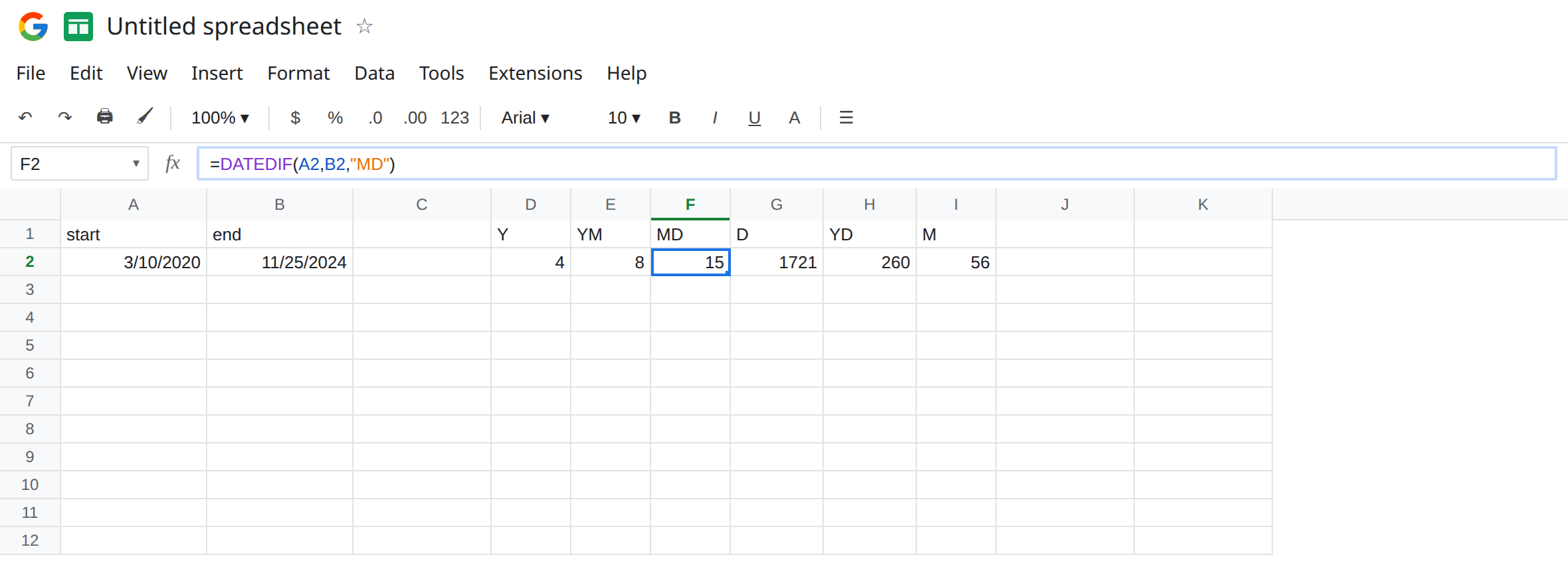Viewport: 1568px width, 563px height.
Task: Expand the F2 name box dropdown
Action: 136,163
